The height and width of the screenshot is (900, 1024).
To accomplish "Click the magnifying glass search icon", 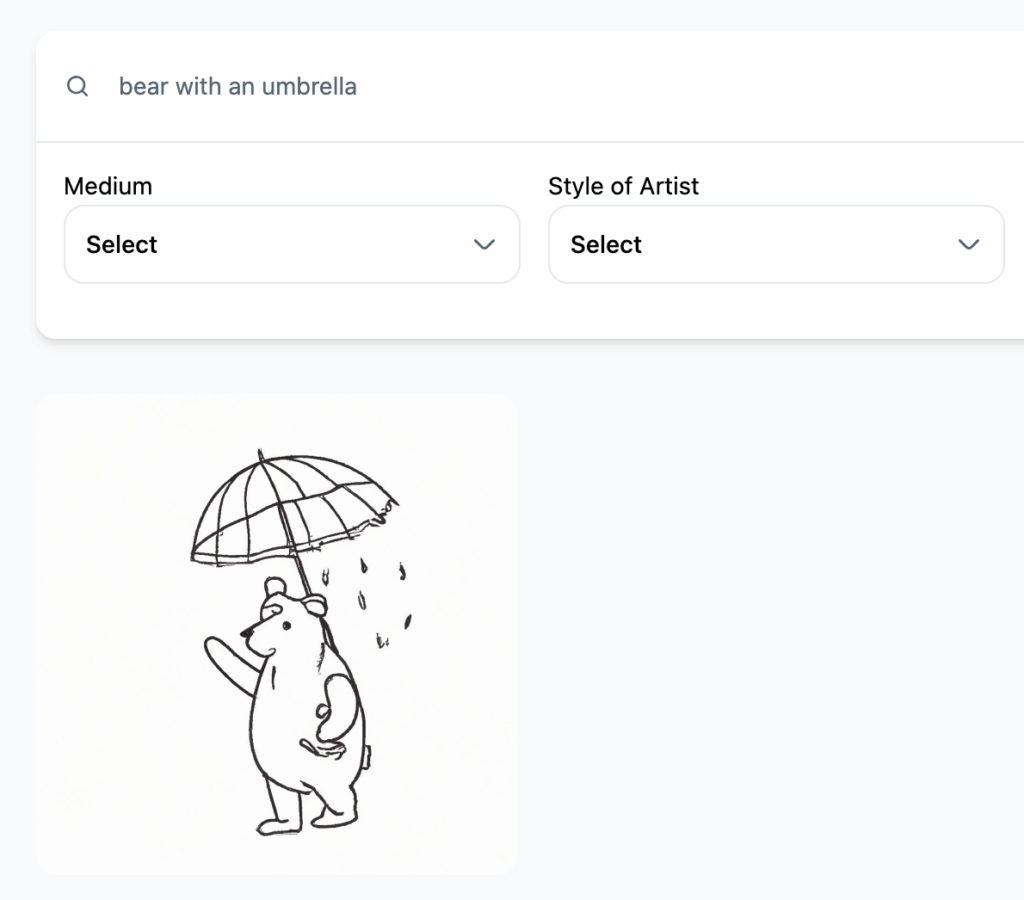I will [x=77, y=86].
